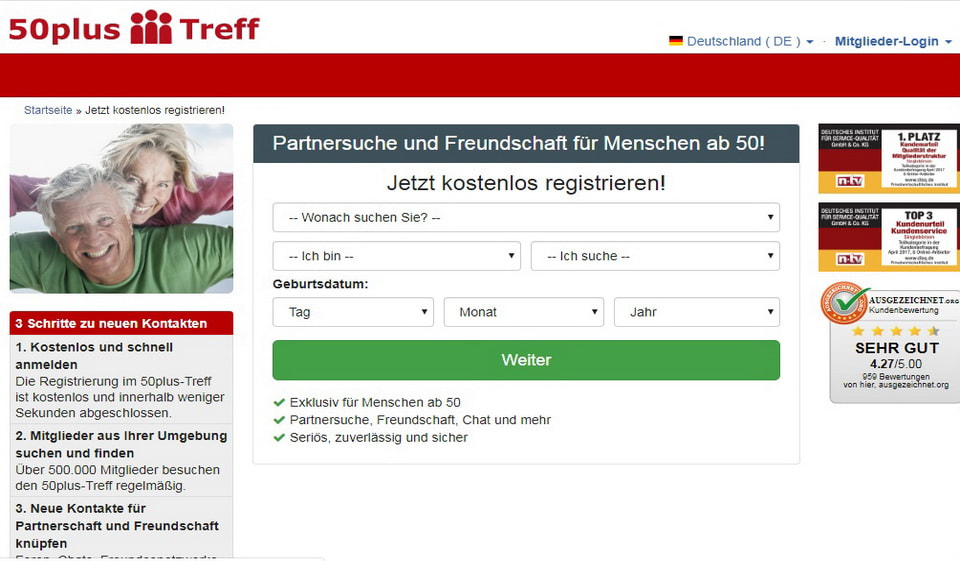Click 'Seriös, zuverlässig und sicher' text
Viewport: 960px width, 561px height.
[x=378, y=438]
